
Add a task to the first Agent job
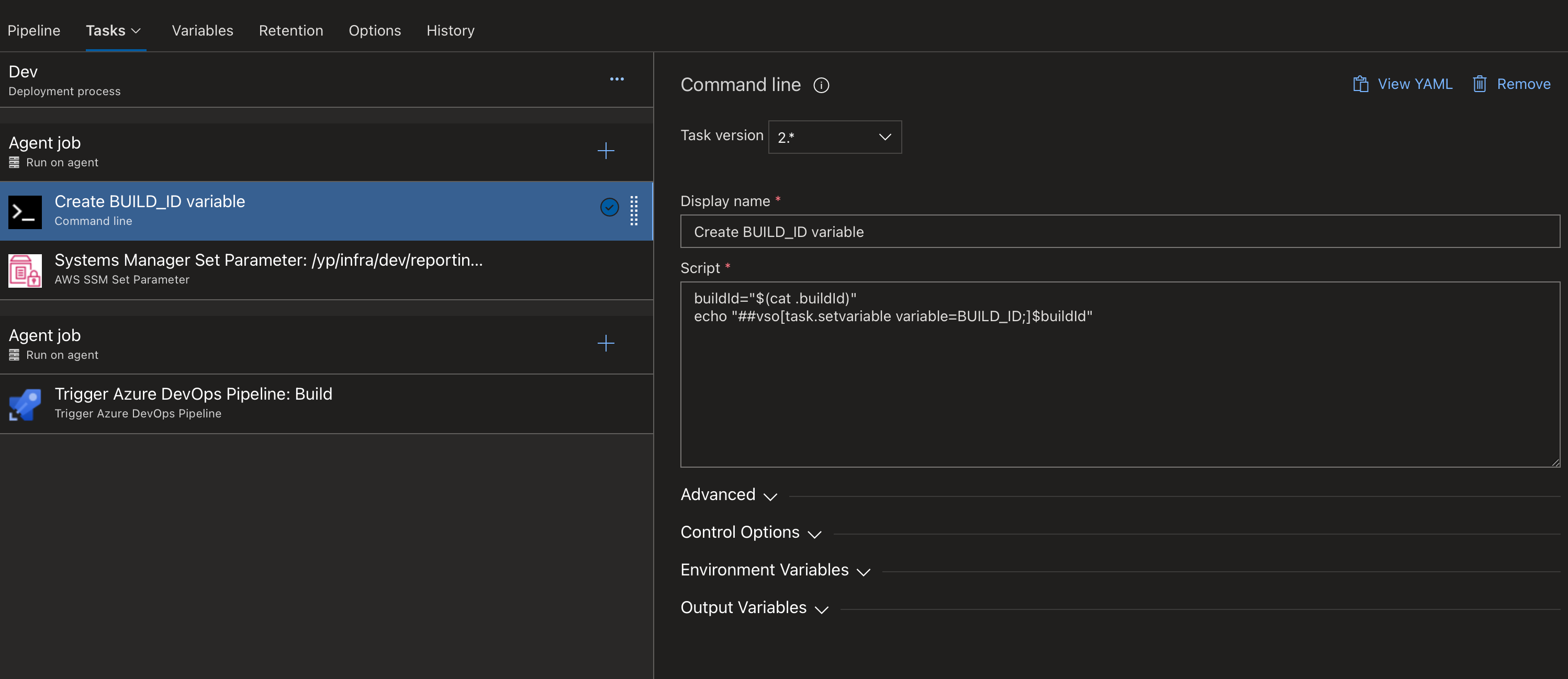[606, 151]
